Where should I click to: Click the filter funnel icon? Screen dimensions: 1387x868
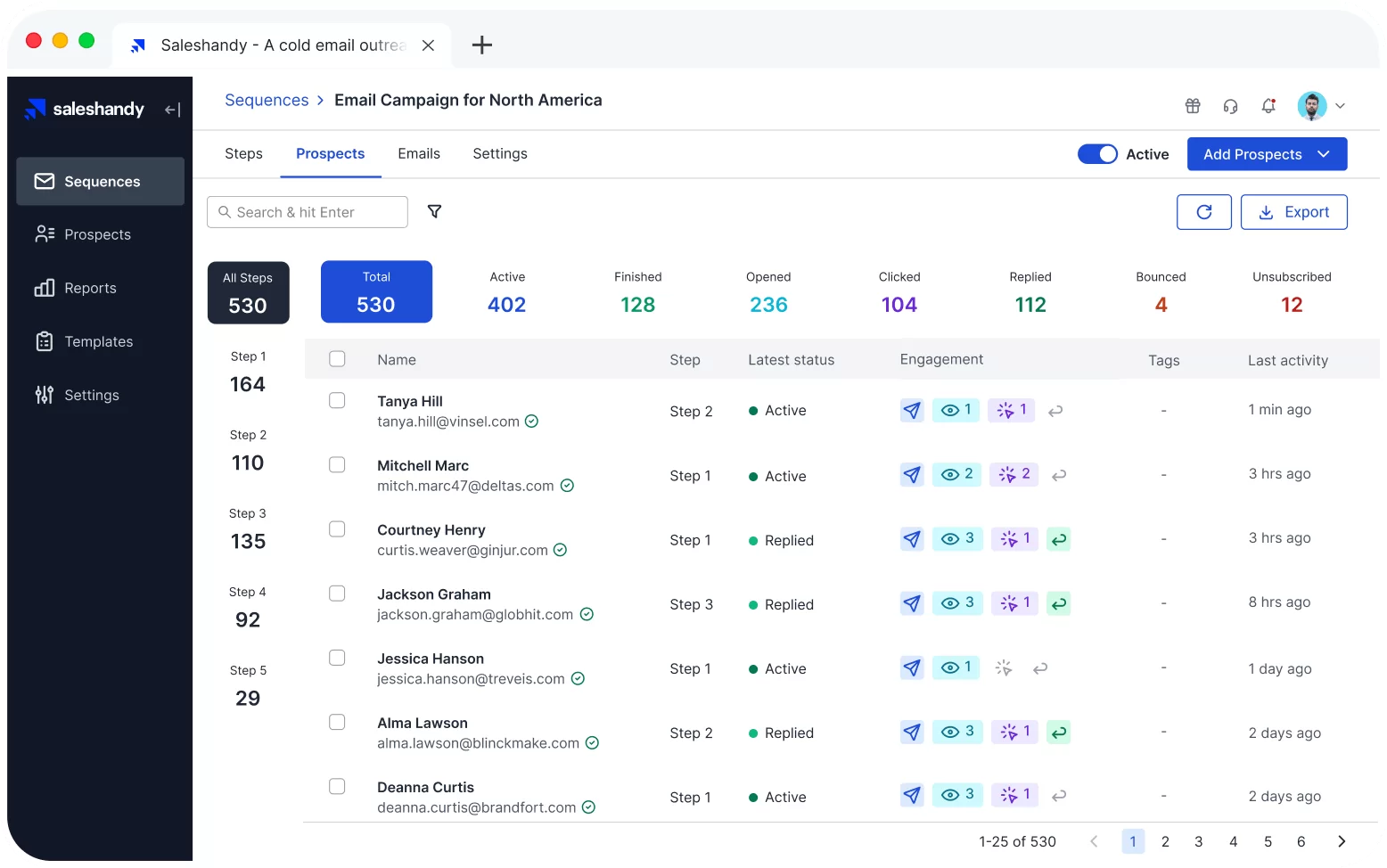click(x=434, y=211)
